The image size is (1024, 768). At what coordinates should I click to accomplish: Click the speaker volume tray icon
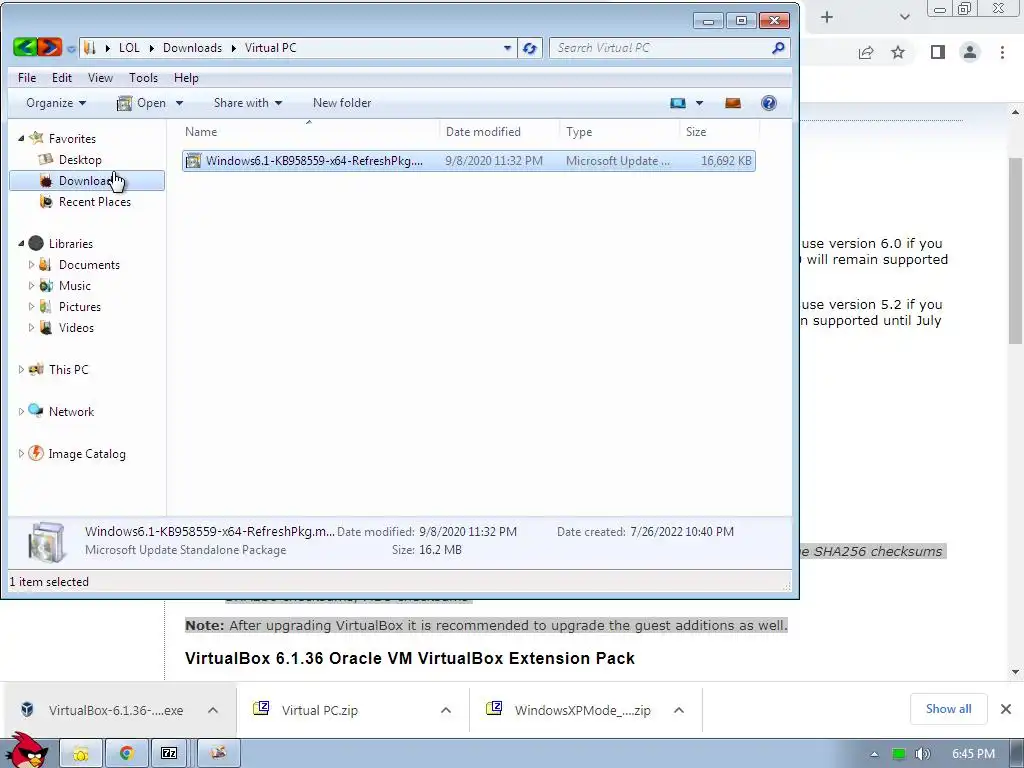click(x=922, y=754)
